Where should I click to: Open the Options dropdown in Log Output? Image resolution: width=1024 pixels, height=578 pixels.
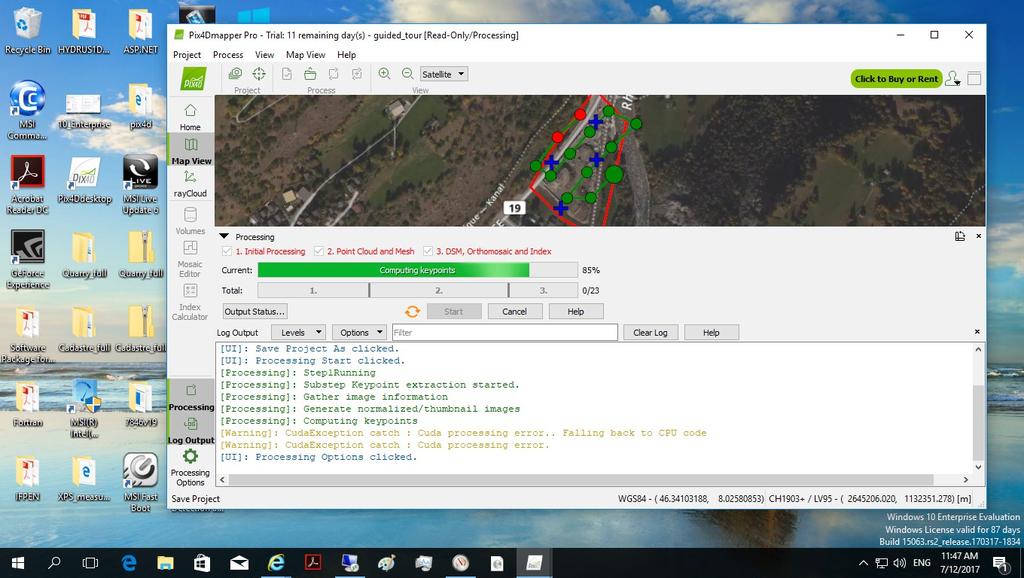pyautogui.click(x=359, y=332)
